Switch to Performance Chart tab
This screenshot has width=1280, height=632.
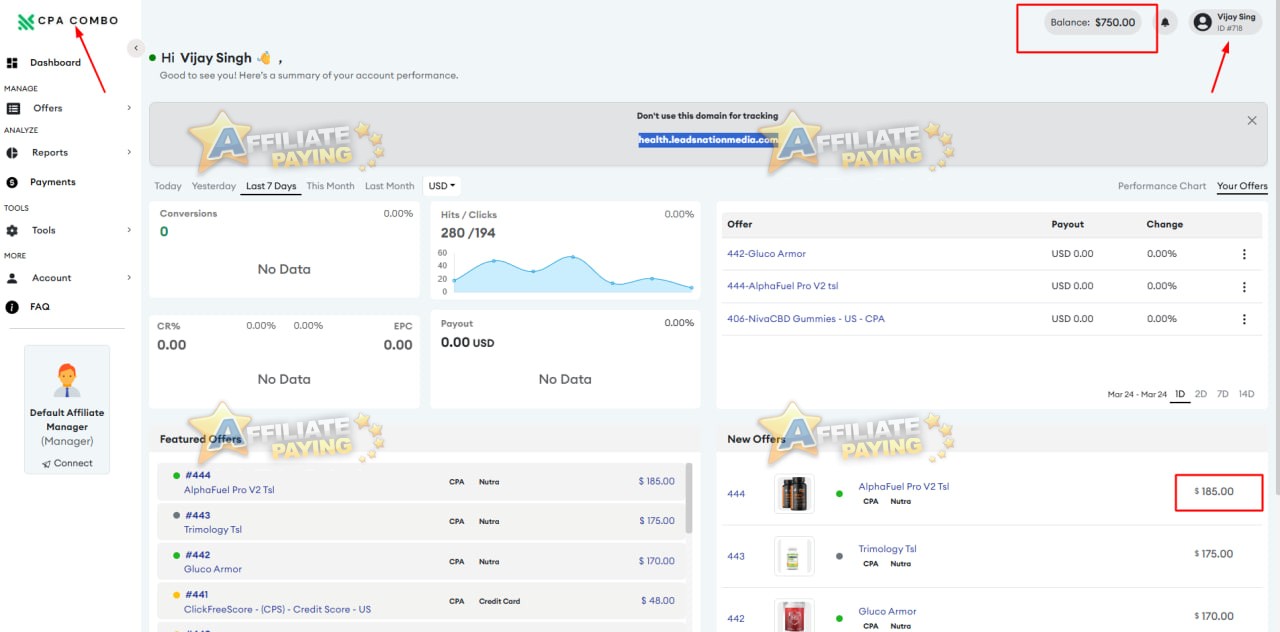click(x=1162, y=186)
